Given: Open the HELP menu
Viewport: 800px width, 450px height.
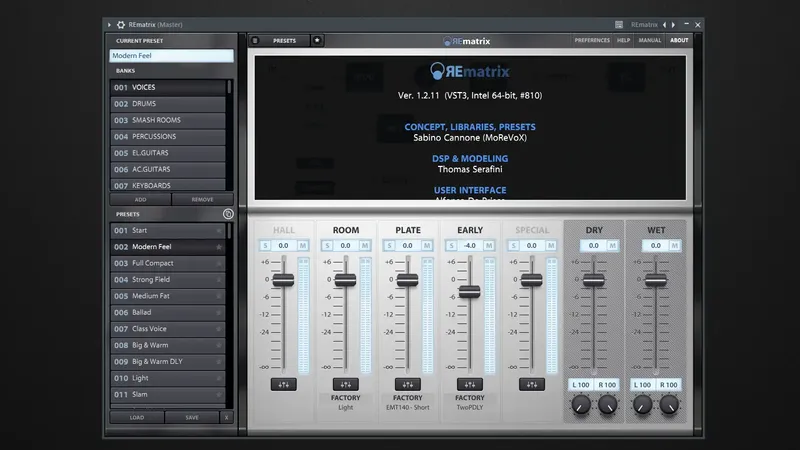Looking at the screenshot, I should pos(623,40).
